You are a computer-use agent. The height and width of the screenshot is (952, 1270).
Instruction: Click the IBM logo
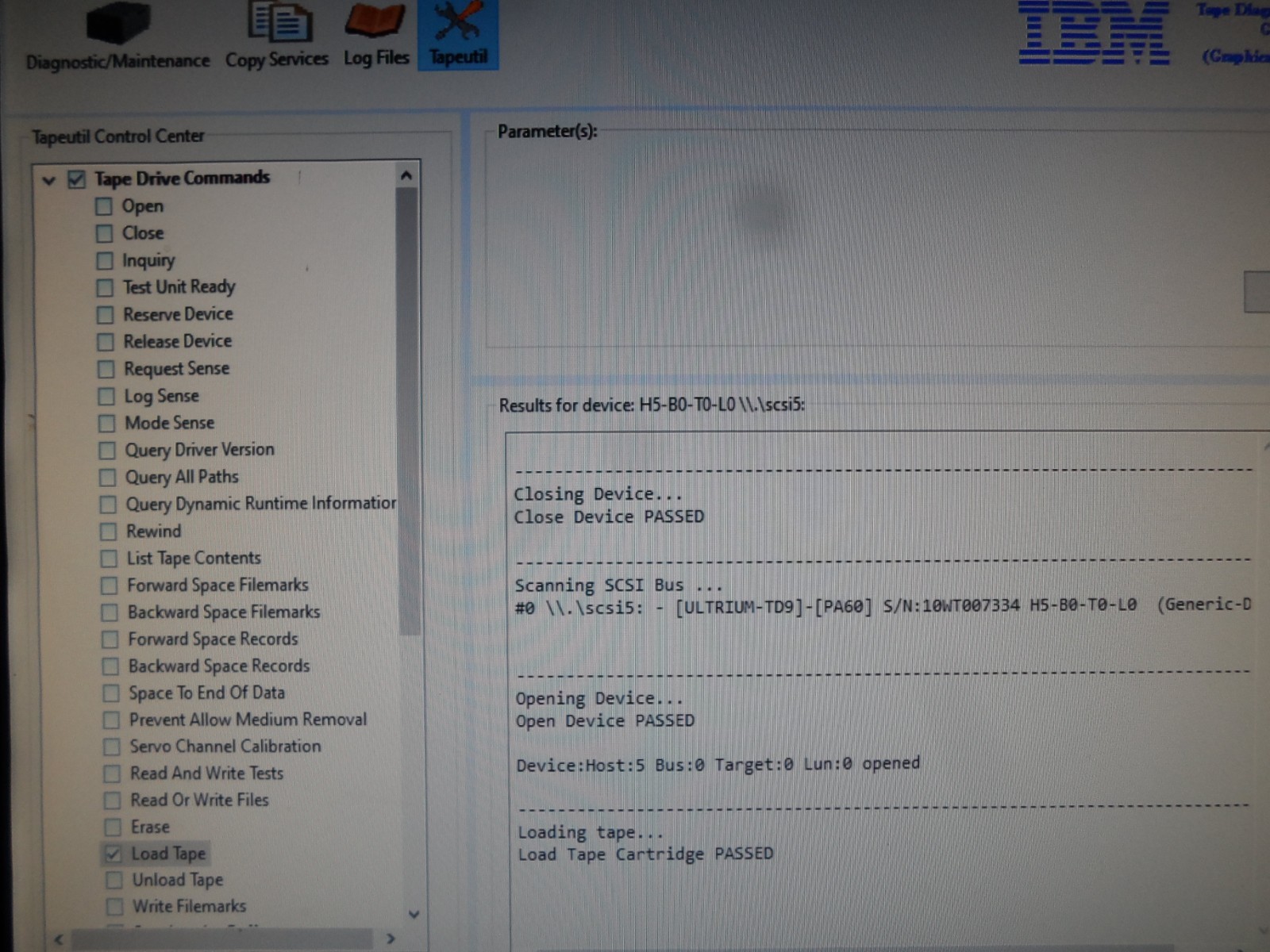click(x=1093, y=33)
